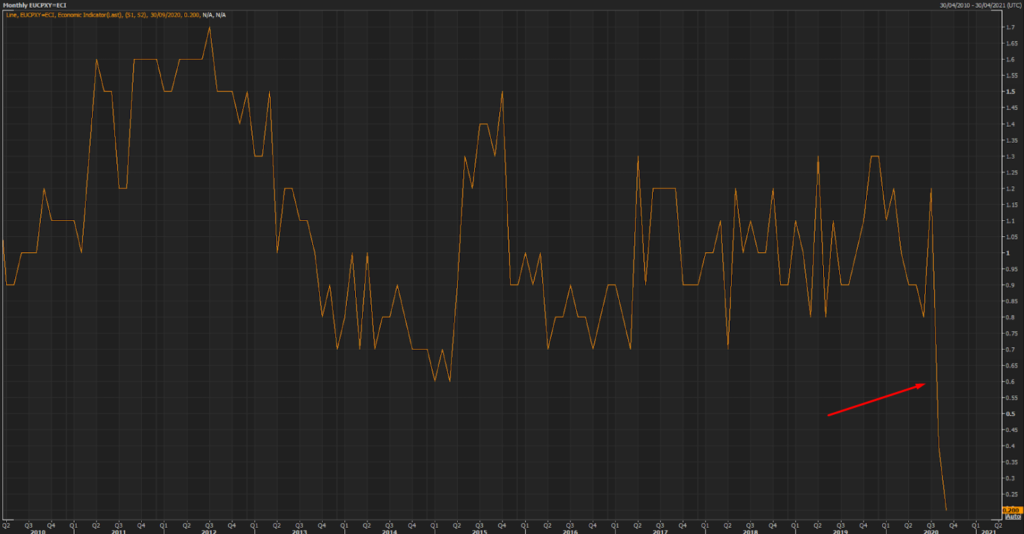This screenshot has height=534, width=1024.
Task: Click the 2018 year label on time axis
Action: pos(750,531)
